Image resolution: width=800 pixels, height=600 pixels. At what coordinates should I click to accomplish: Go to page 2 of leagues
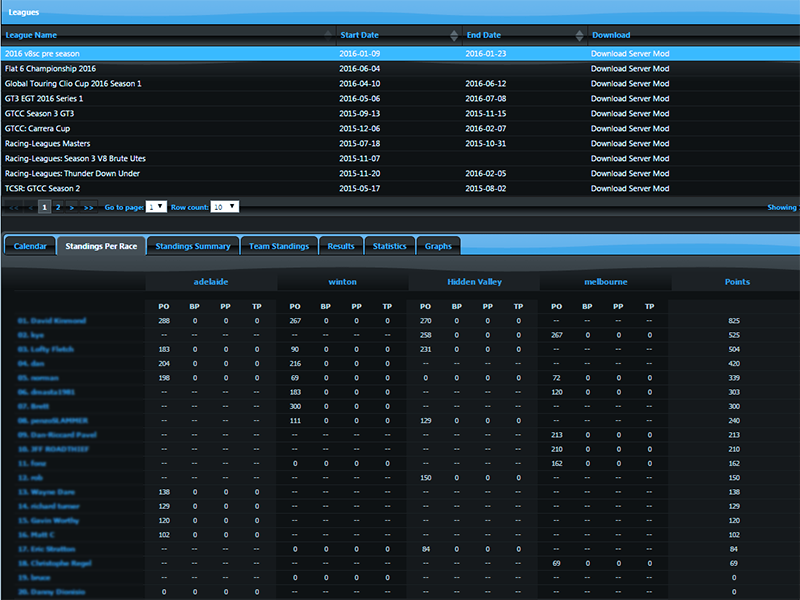click(58, 207)
